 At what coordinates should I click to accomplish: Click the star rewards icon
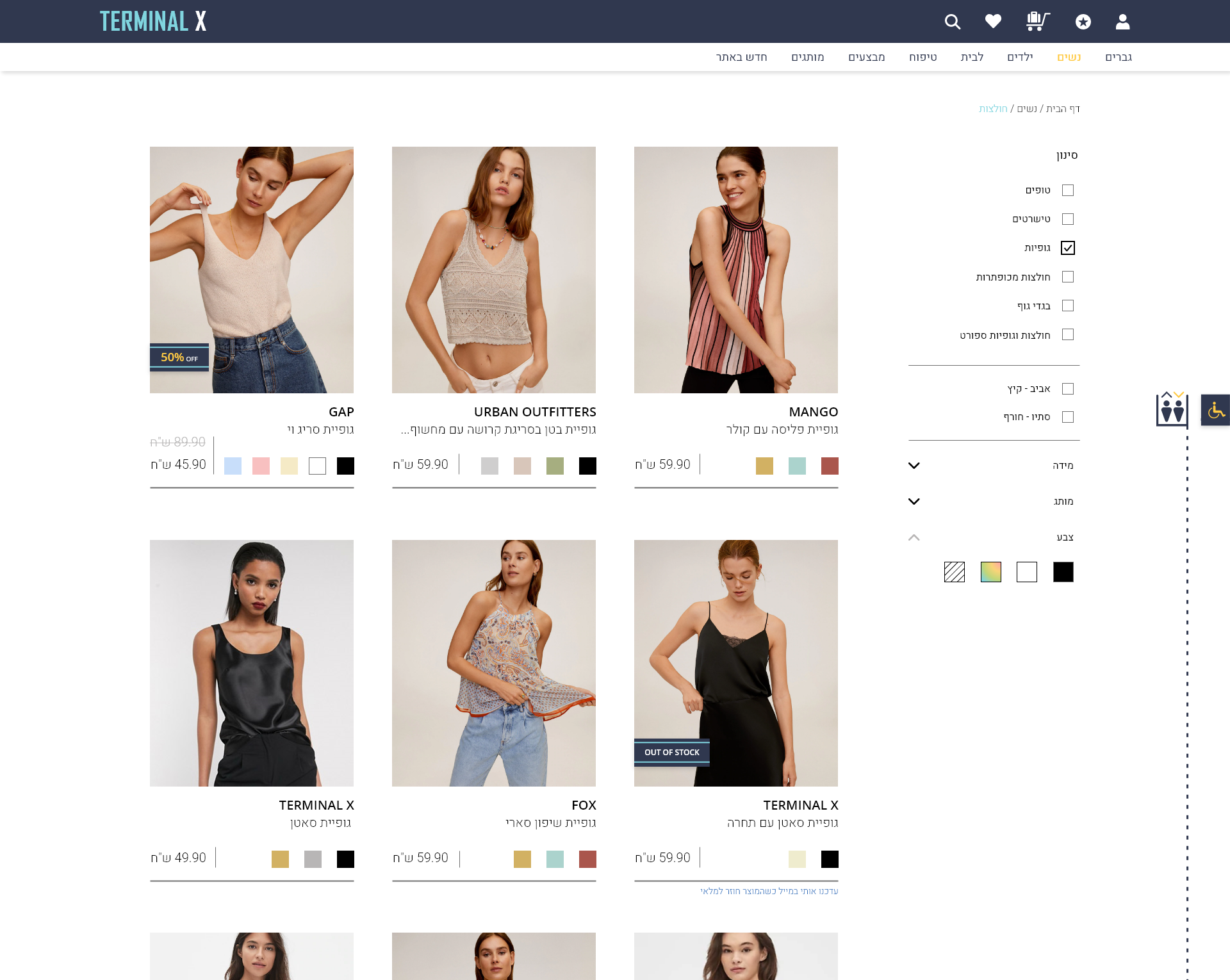(x=1083, y=22)
